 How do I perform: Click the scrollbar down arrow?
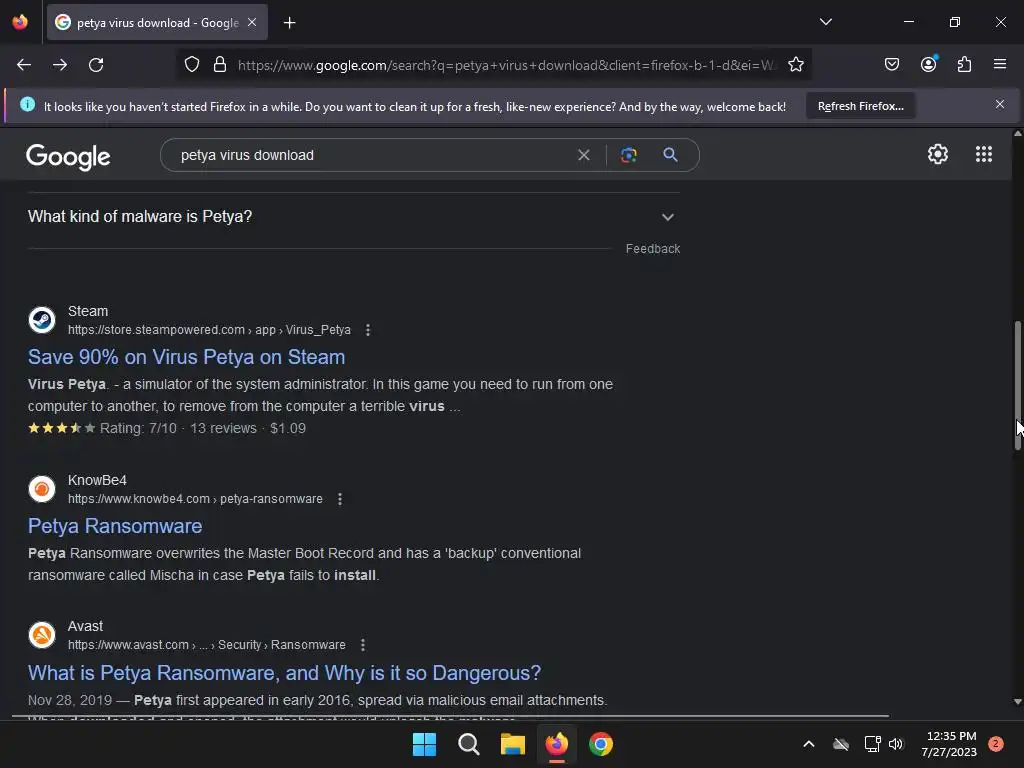1017,702
